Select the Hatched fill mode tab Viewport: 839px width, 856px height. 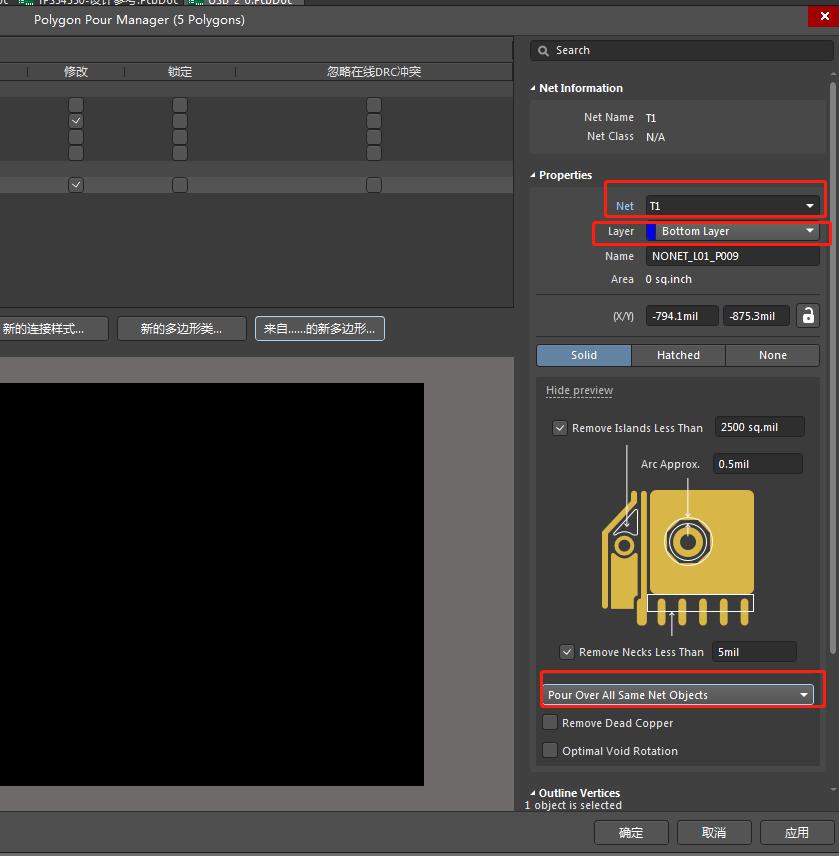pos(678,355)
